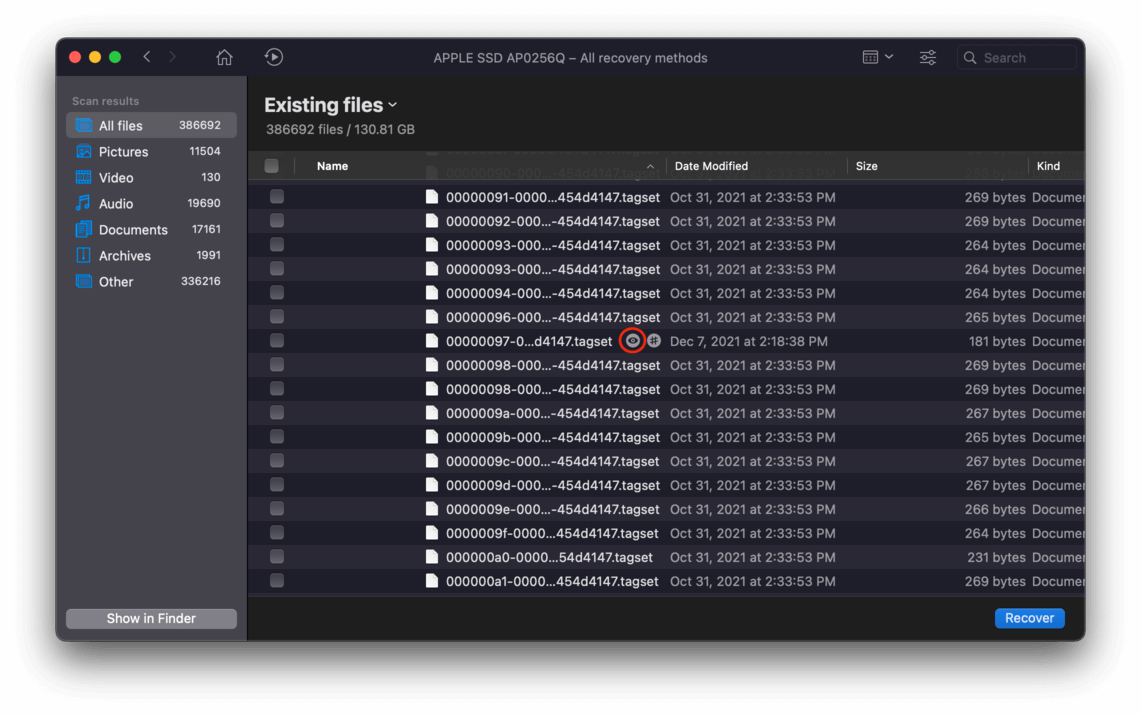Screen dimensions: 1141x715
Task: Select the 000000a0-0000...54d4147.tagset file name
Action: click(549, 557)
